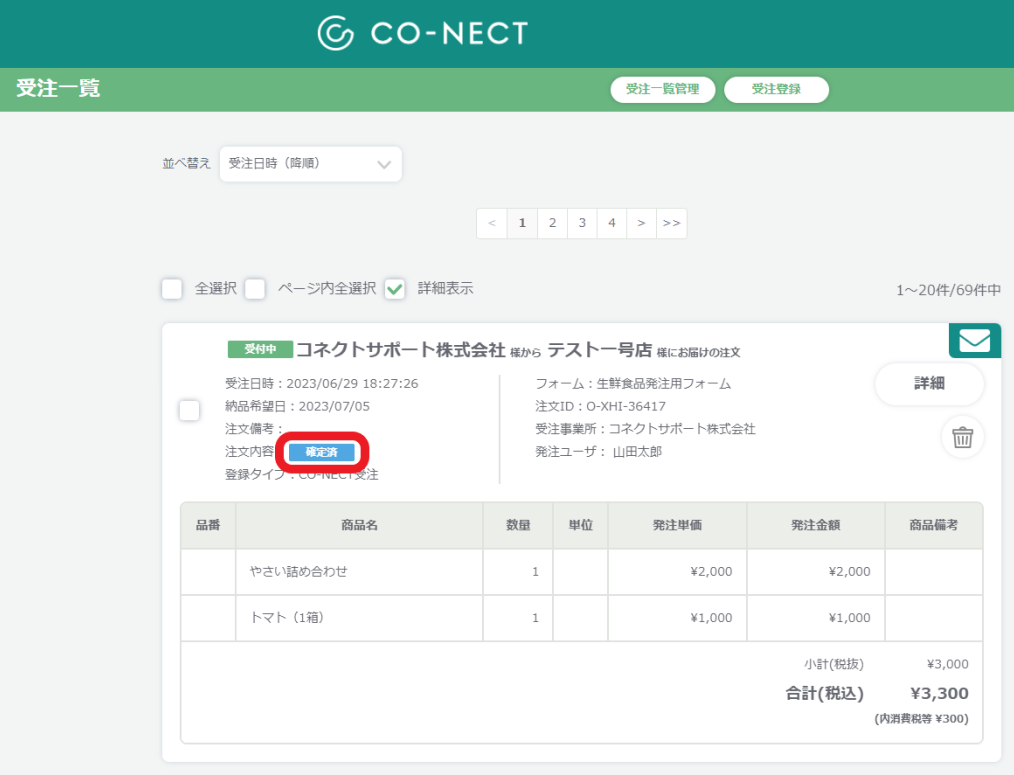
Task: Click the 受付中 status badge
Action: click(x=260, y=349)
